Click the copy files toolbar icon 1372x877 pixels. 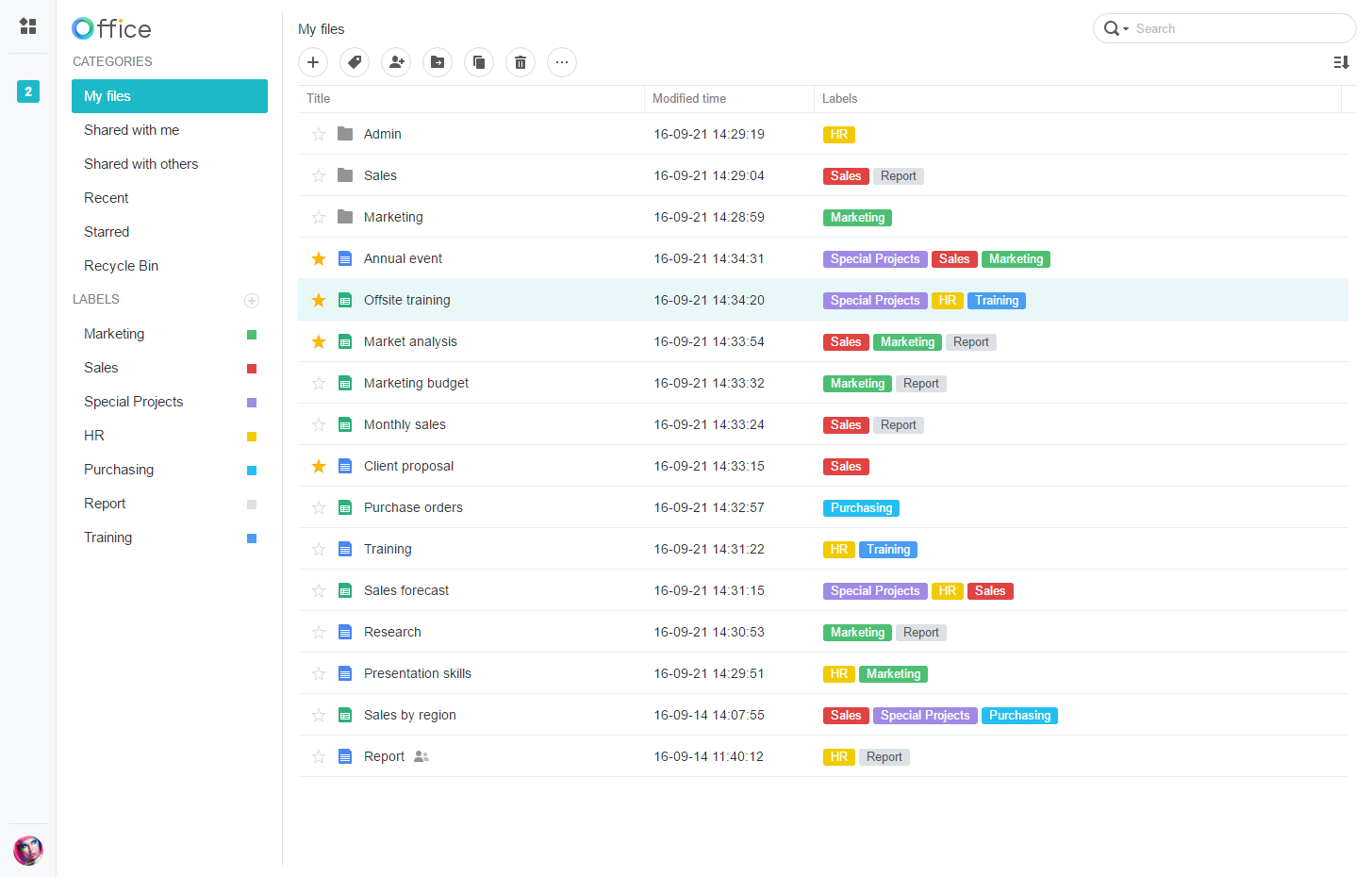pyautogui.click(x=479, y=62)
